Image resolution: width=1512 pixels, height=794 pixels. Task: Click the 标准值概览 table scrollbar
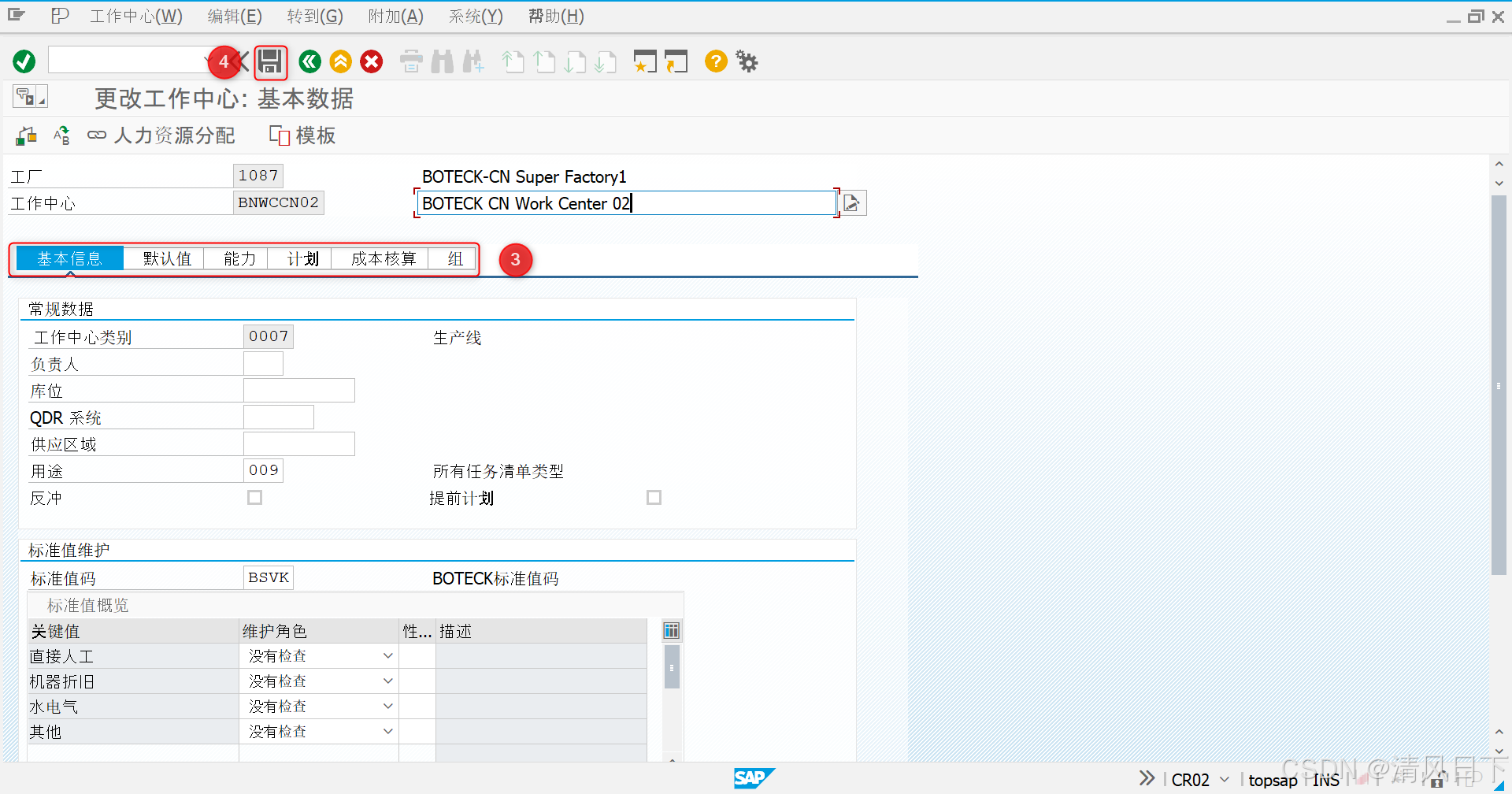click(672, 668)
